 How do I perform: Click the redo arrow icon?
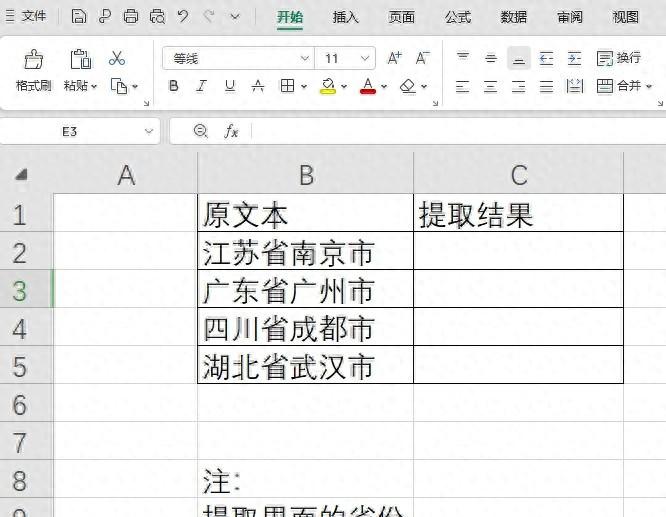209,17
